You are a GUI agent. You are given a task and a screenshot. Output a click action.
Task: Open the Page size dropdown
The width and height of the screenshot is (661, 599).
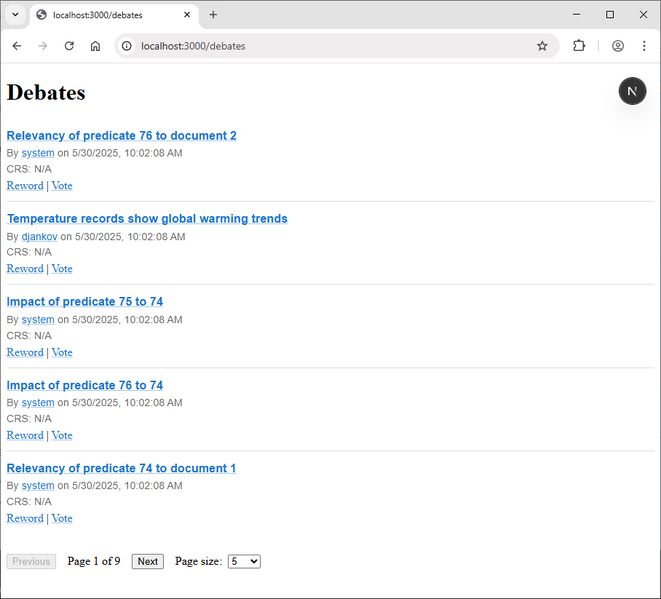tap(244, 561)
